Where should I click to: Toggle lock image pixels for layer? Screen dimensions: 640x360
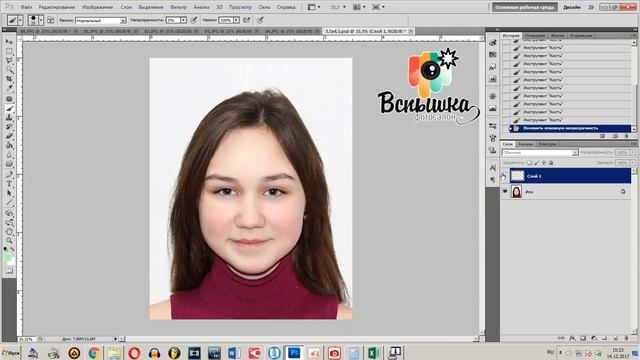pyautogui.click(x=537, y=162)
